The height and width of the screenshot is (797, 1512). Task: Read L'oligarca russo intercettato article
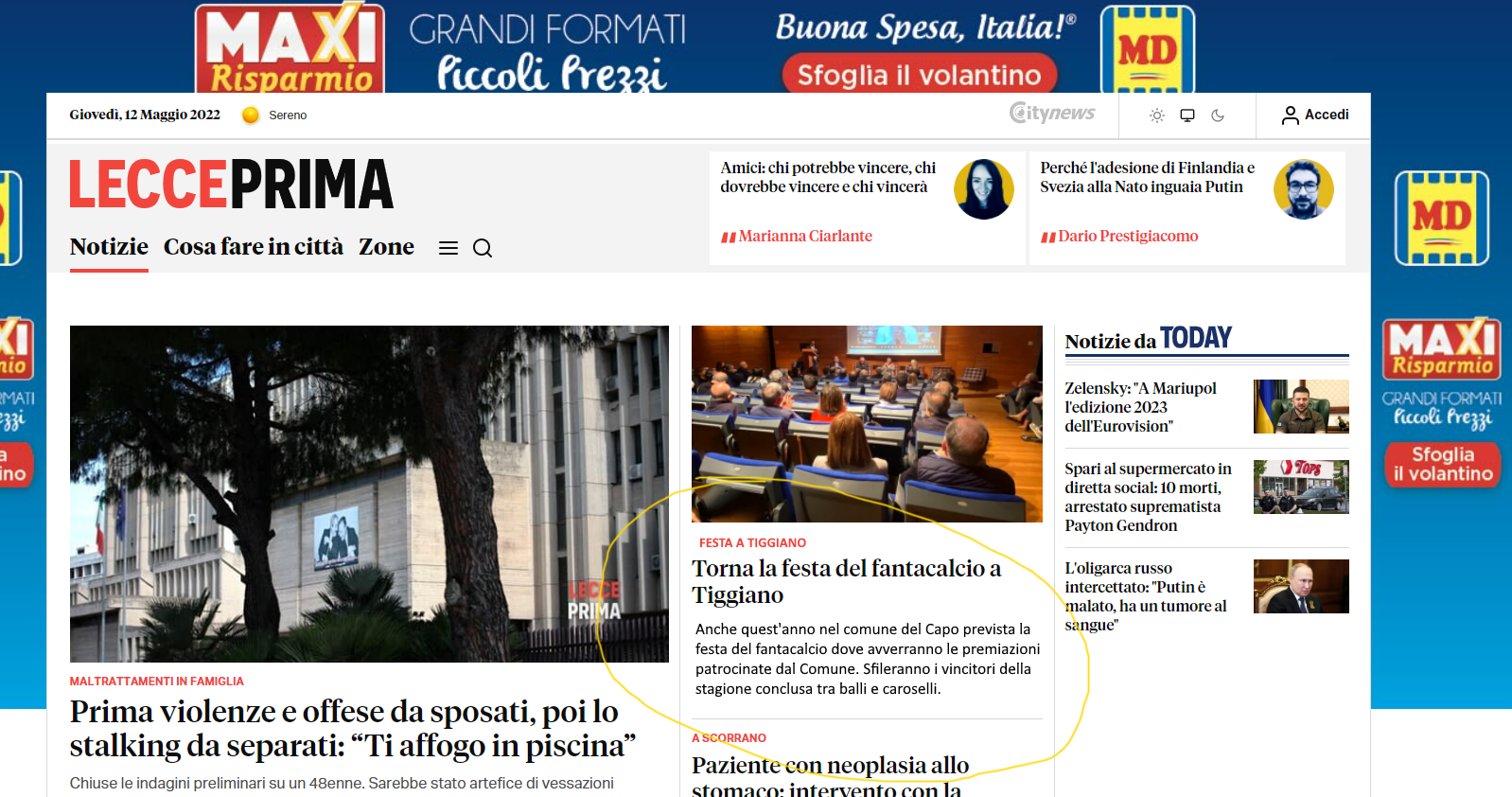click(x=1146, y=596)
